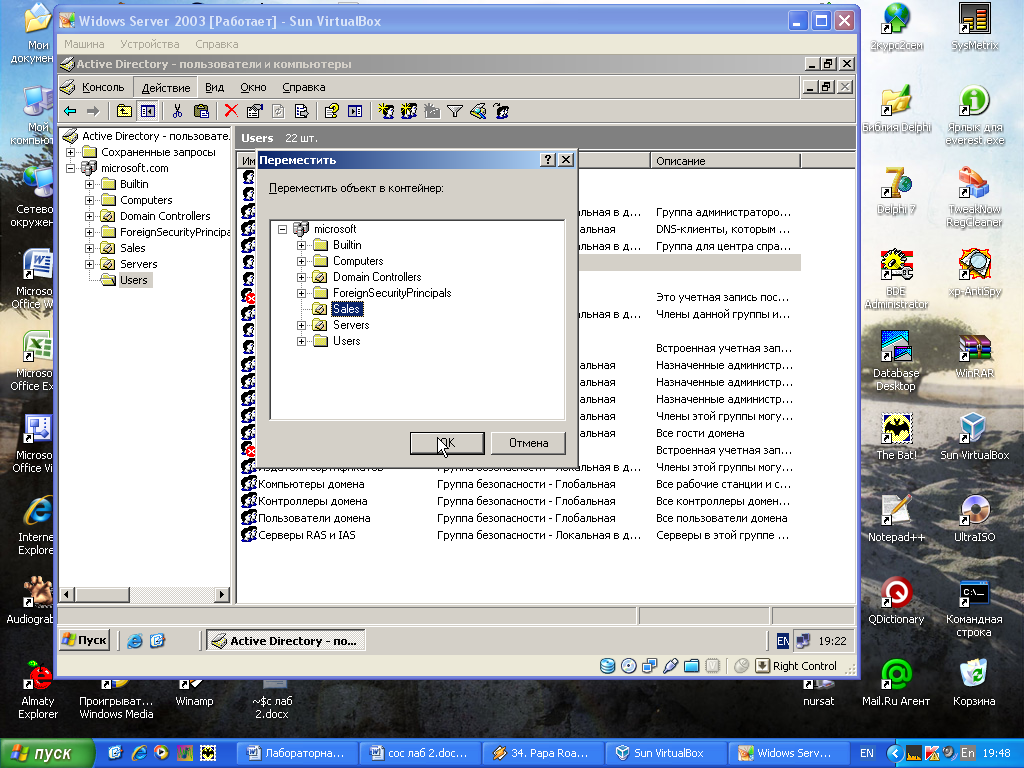Open the UltraISO desktop shortcut

tap(974, 518)
